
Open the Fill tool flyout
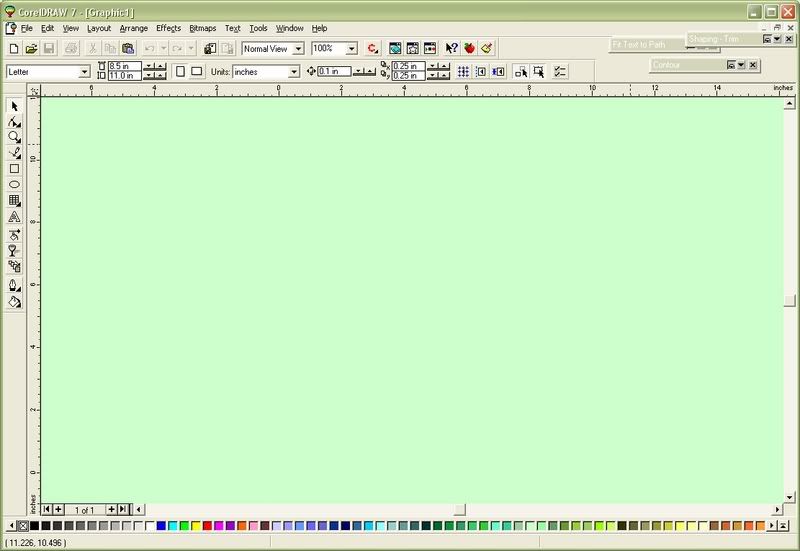click(x=15, y=302)
